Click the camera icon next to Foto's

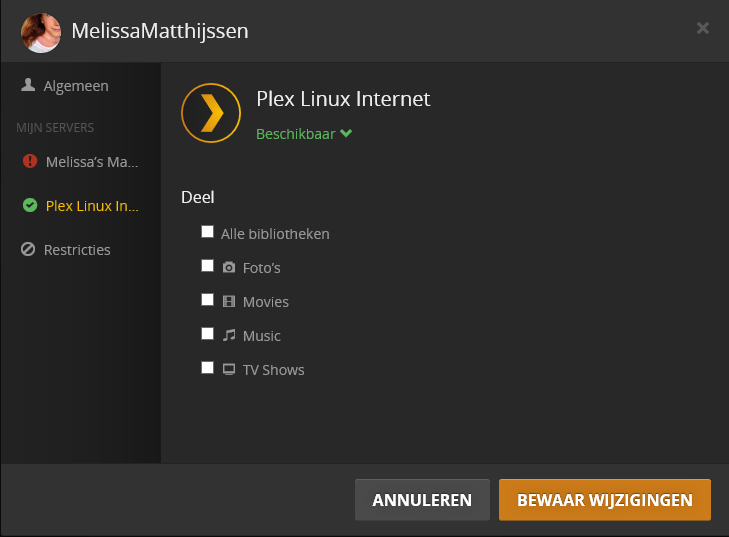click(229, 268)
